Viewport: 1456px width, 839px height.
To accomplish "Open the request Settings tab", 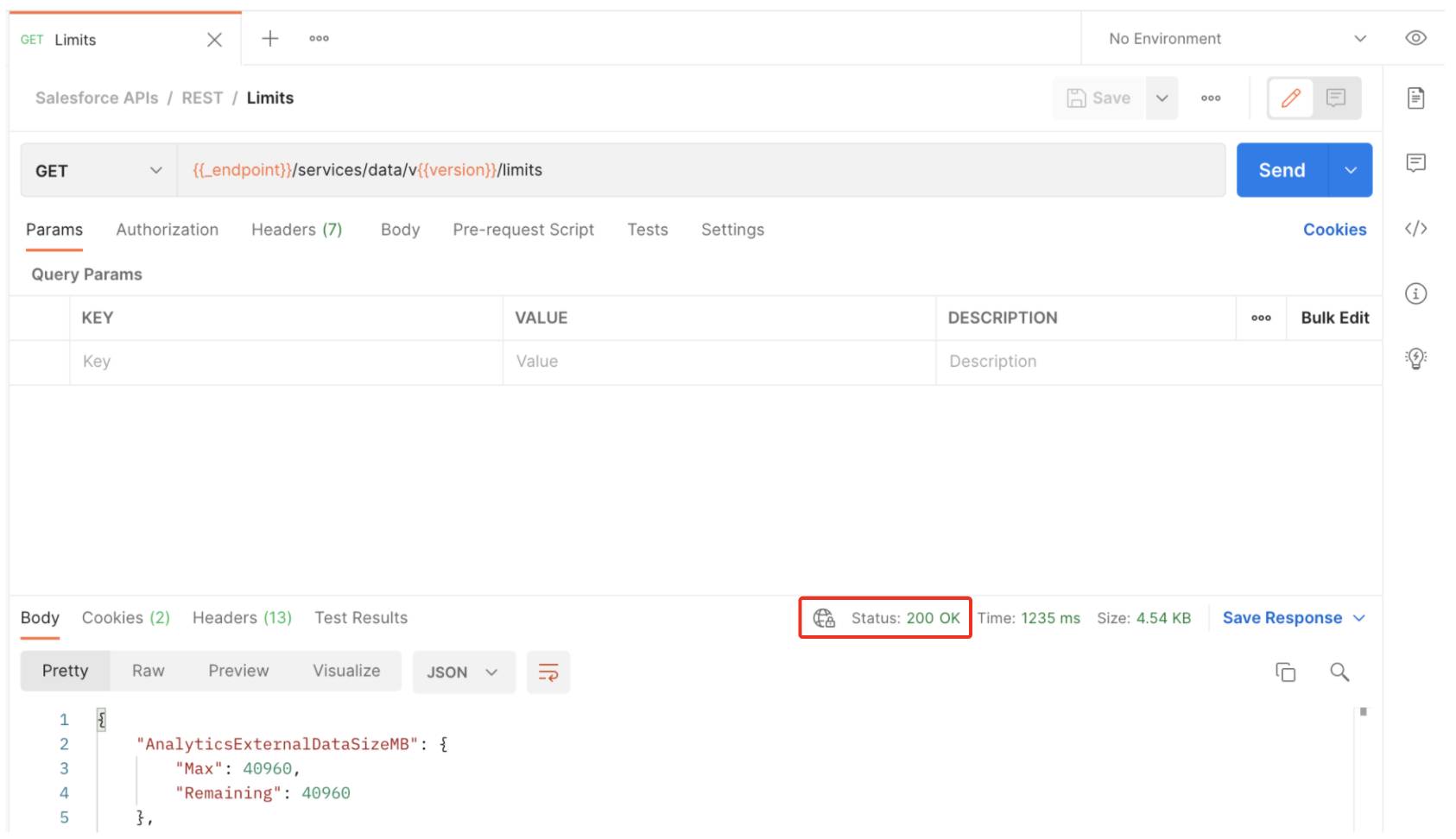I will tap(732, 230).
